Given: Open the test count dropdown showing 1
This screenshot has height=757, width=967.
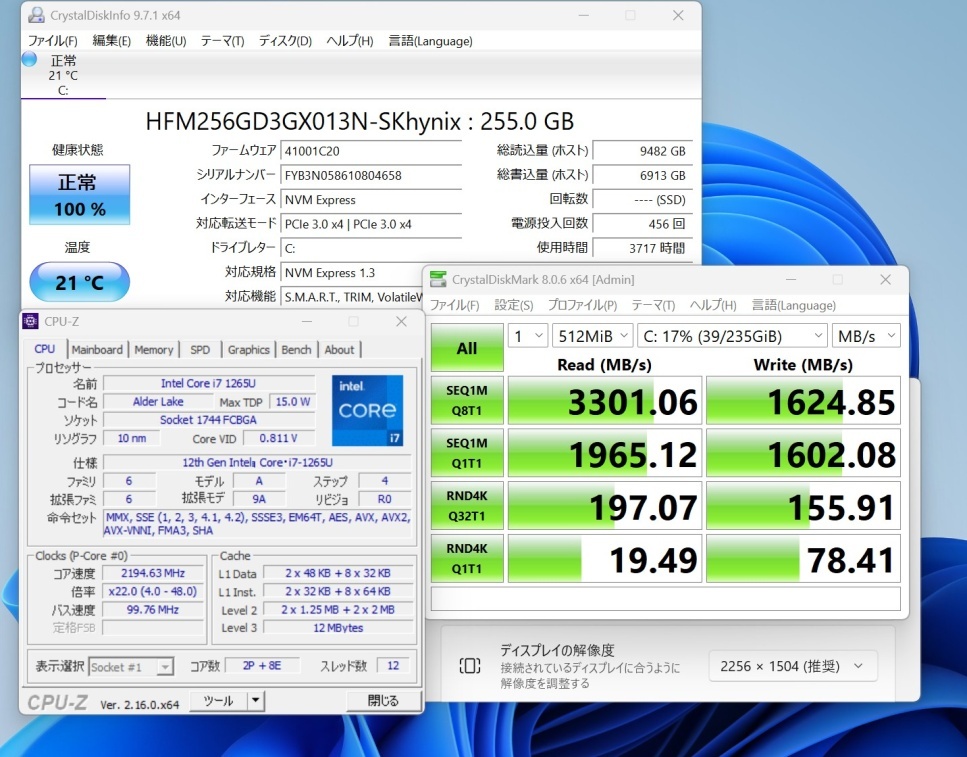Looking at the screenshot, I should [528, 336].
